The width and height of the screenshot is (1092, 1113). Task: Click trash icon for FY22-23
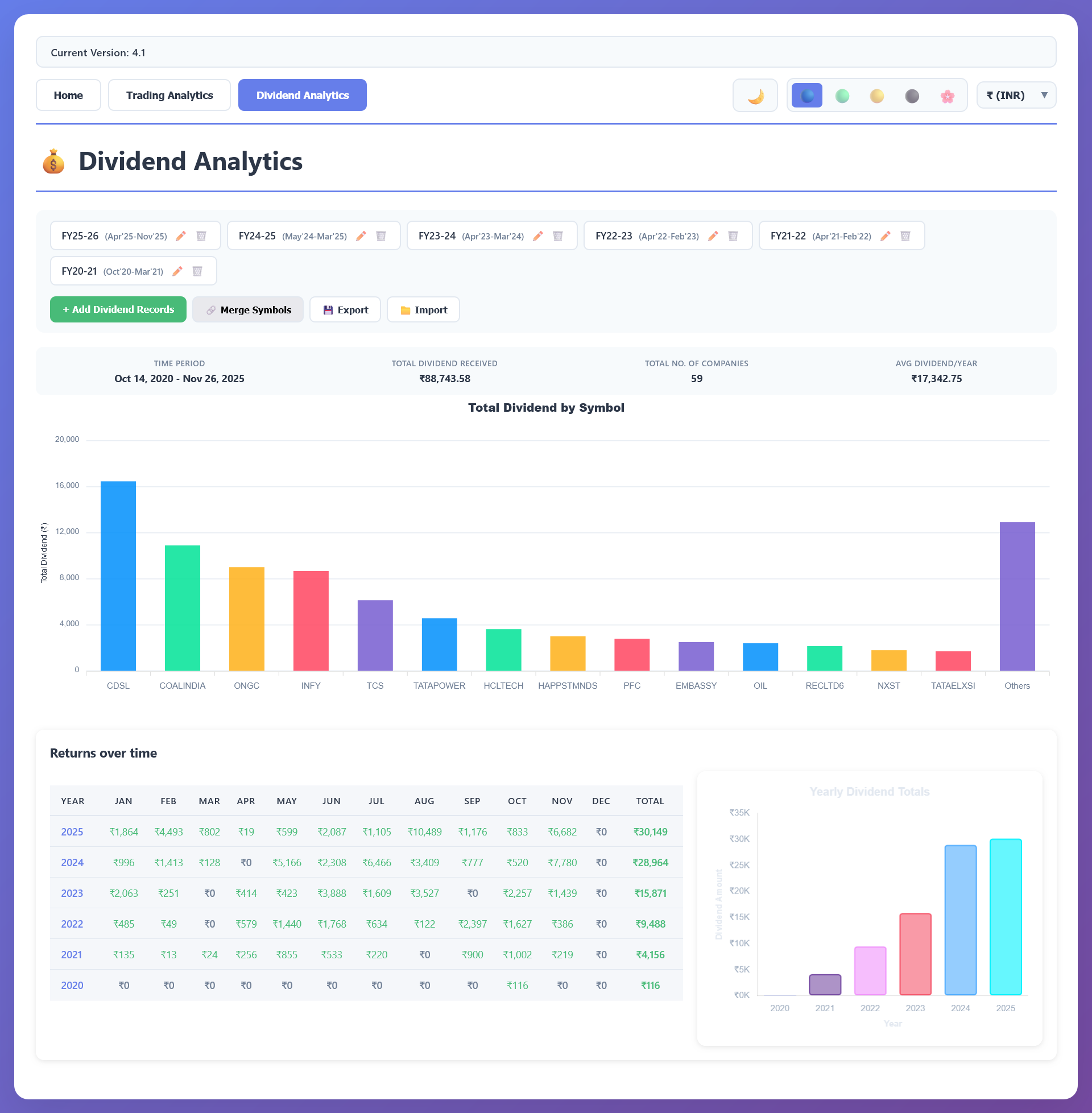[733, 236]
